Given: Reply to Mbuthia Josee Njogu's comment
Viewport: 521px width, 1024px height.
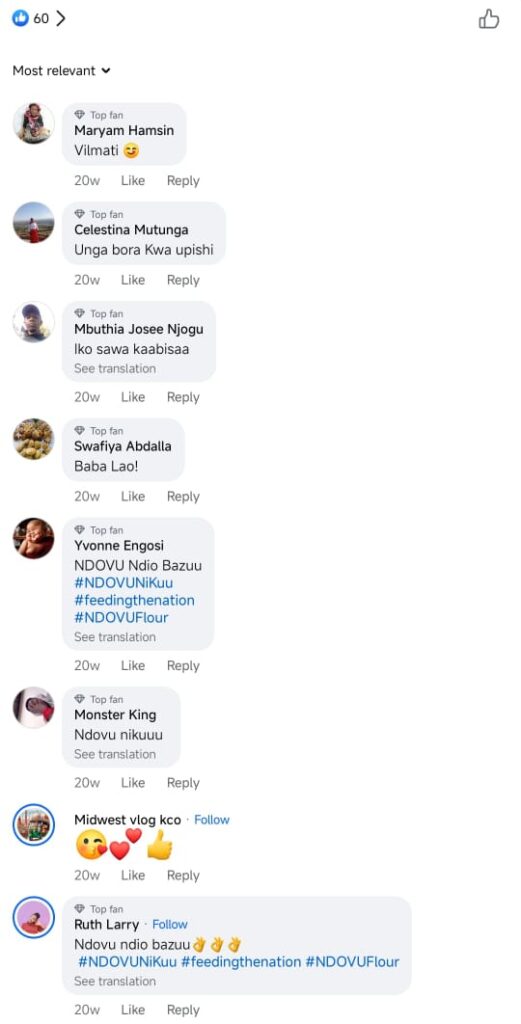Looking at the screenshot, I should click(x=183, y=397).
